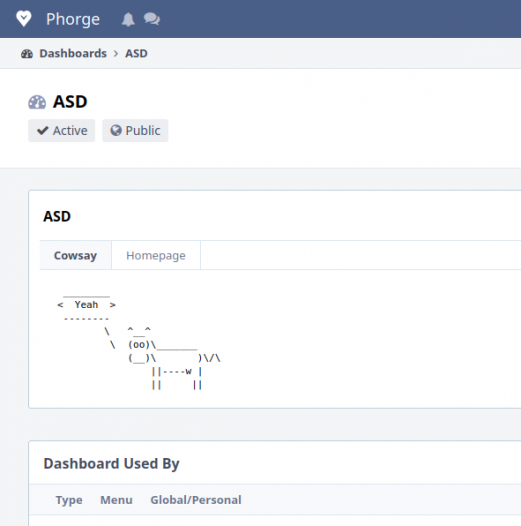Click the ASD panel header title
Screen dimensions: 521x526
point(57,216)
